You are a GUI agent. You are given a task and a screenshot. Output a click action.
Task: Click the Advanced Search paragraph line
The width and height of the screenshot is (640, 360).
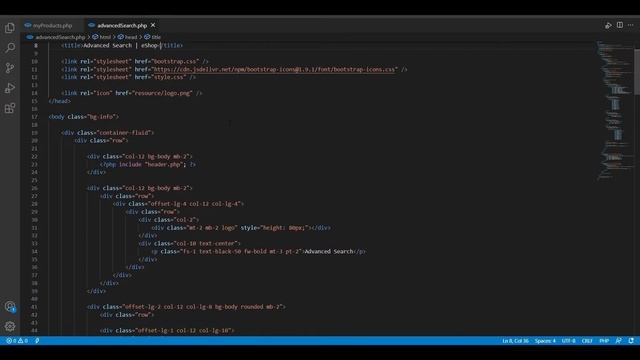(258, 251)
